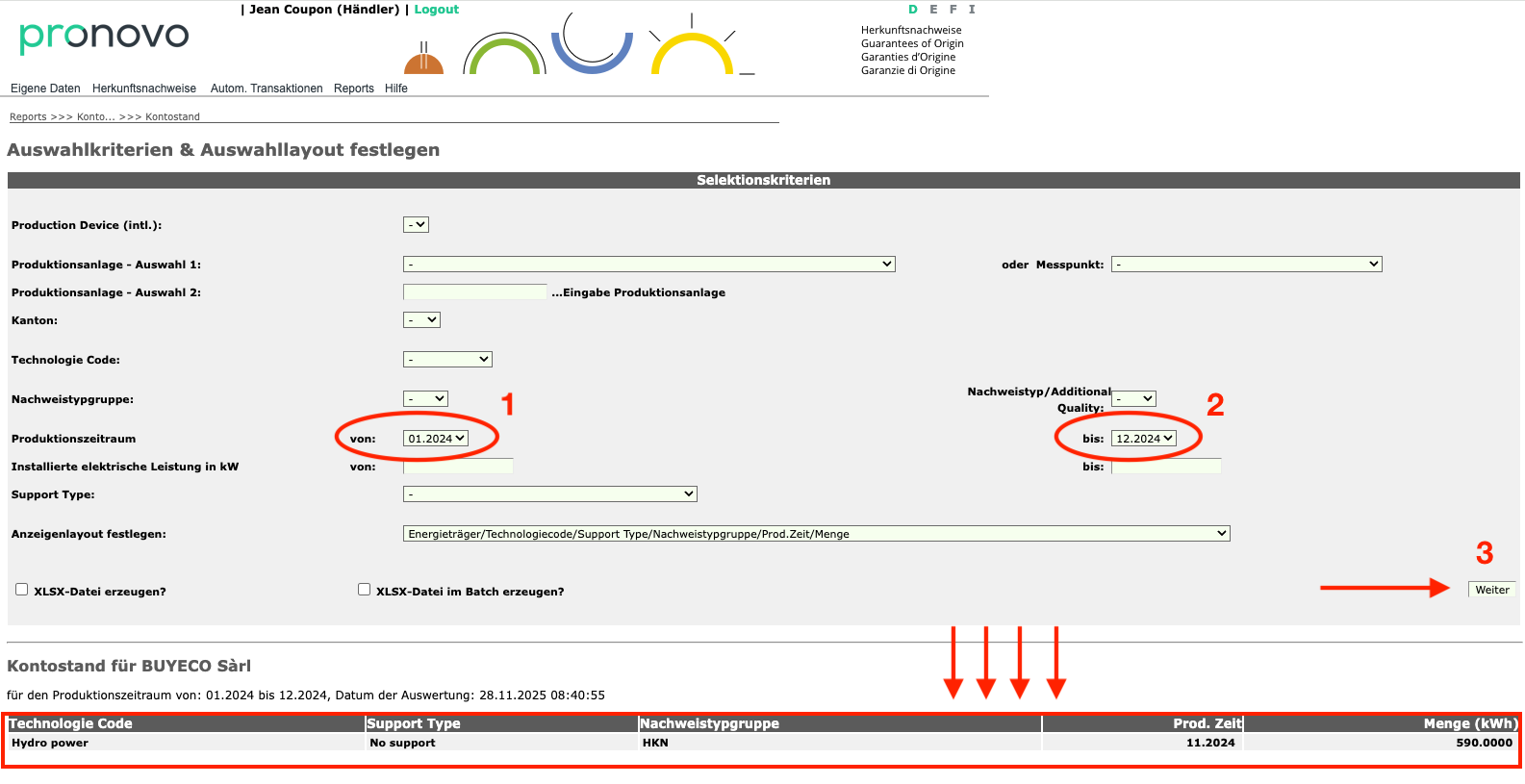This screenshot has width=1525, height=784.
Task: Tick 'XLSX-Datei im Batch erzeugen?' checkbox
Action: (364, 590)
